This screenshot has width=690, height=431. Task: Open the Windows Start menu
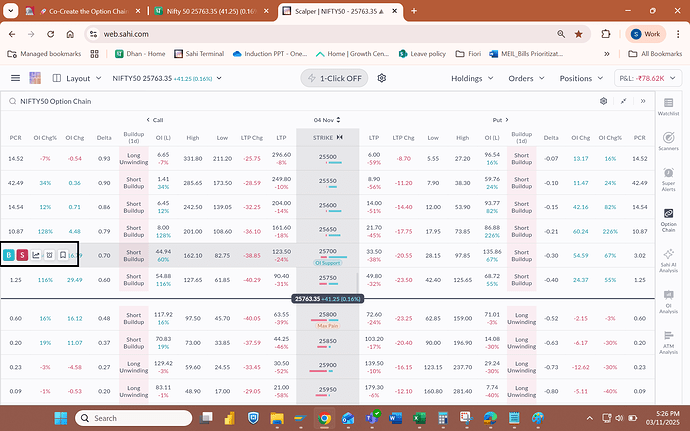point(61,418)
